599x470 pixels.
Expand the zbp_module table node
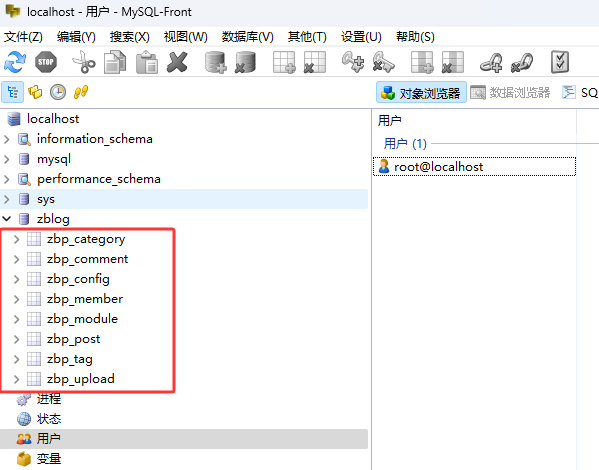[16, 319]
